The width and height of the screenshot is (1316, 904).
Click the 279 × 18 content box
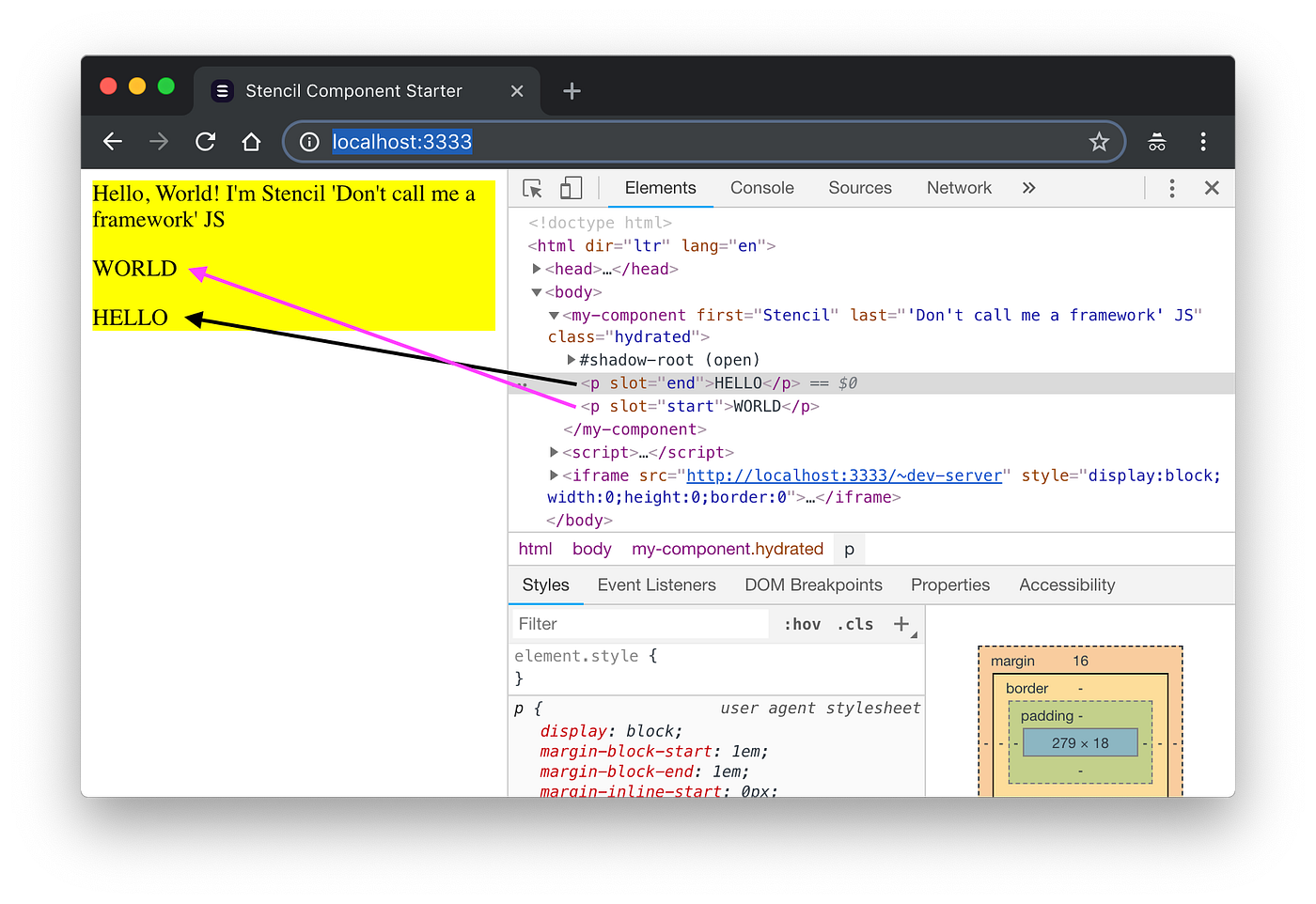point(1080,743)
